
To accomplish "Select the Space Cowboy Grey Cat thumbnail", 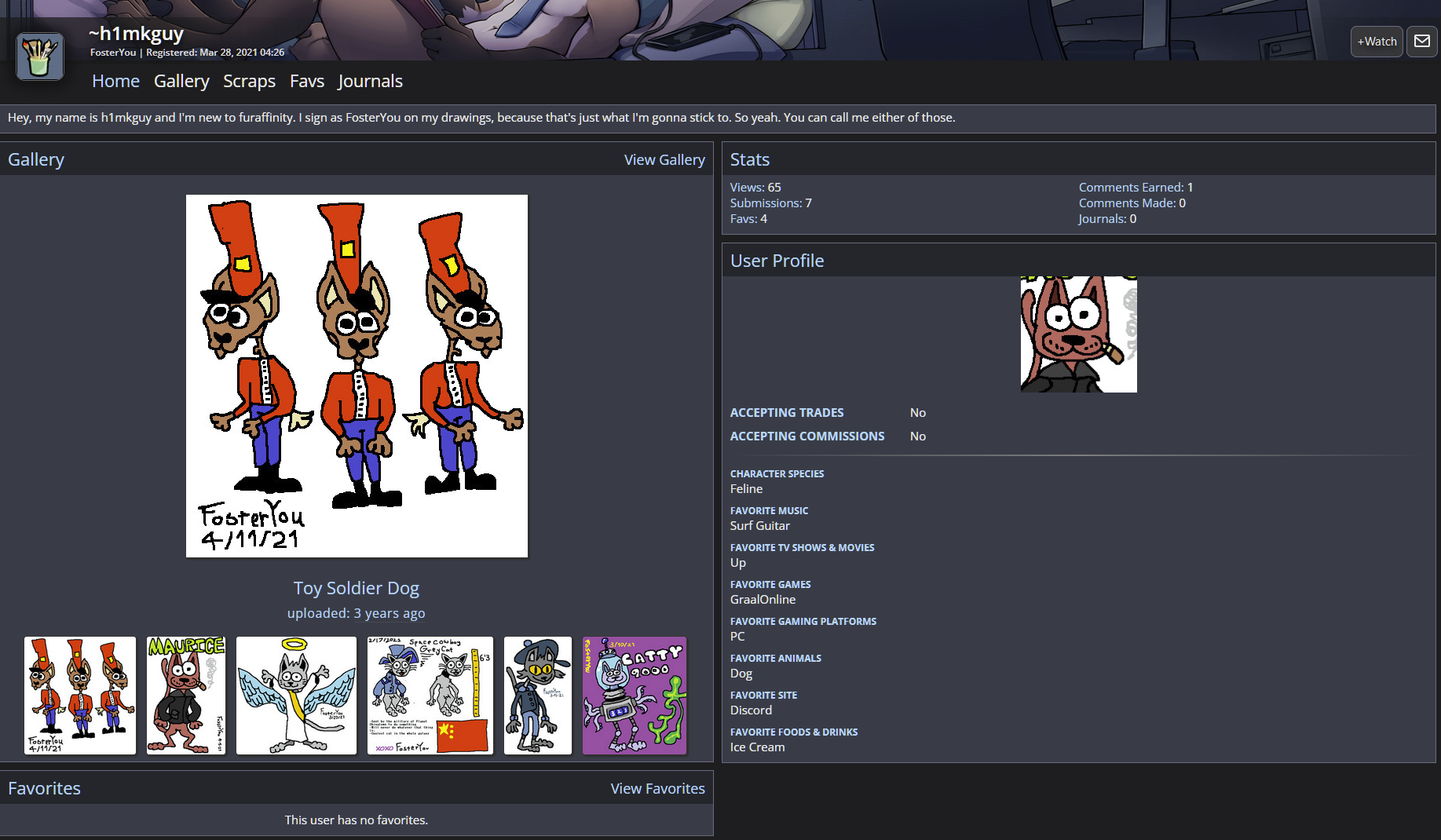I will [x=430, y=696].
